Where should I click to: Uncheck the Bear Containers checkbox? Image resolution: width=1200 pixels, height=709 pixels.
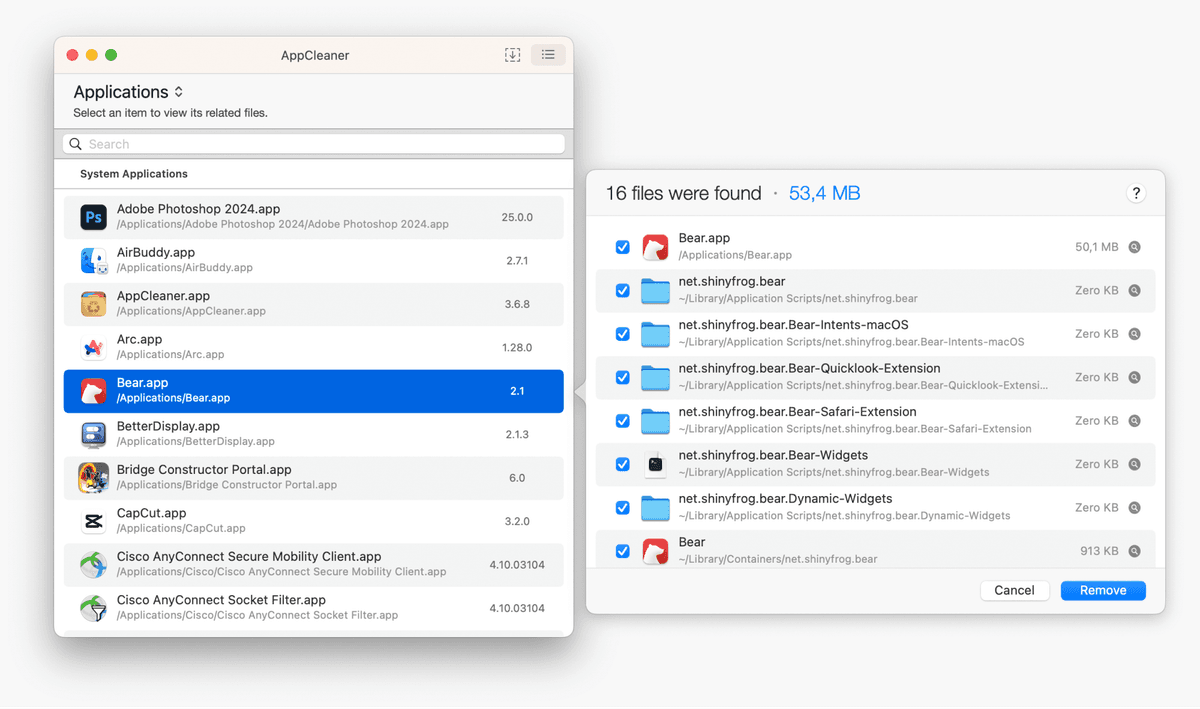click(x=623, y=551)
